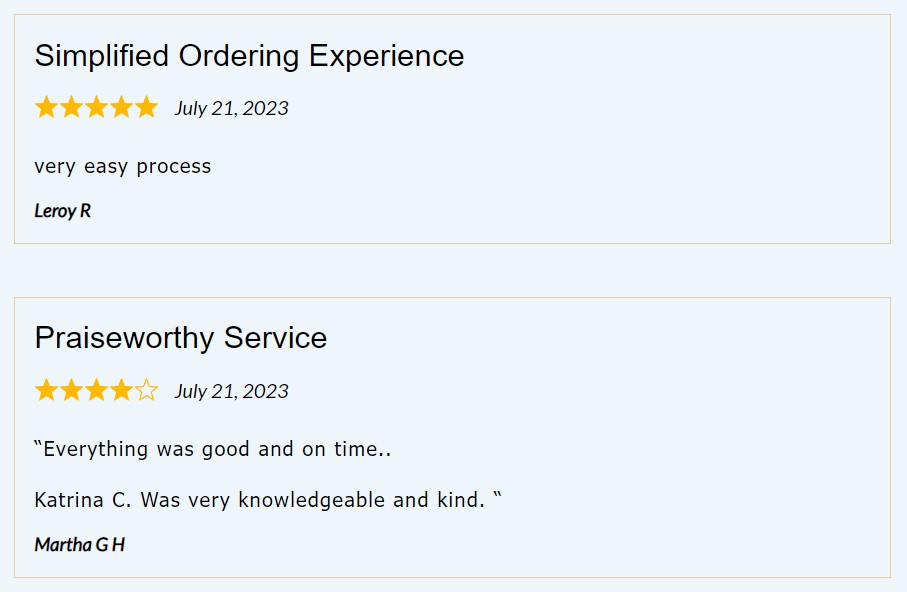
Task: Click the second star in Martha G H's rating
Action: pos(71,390)
